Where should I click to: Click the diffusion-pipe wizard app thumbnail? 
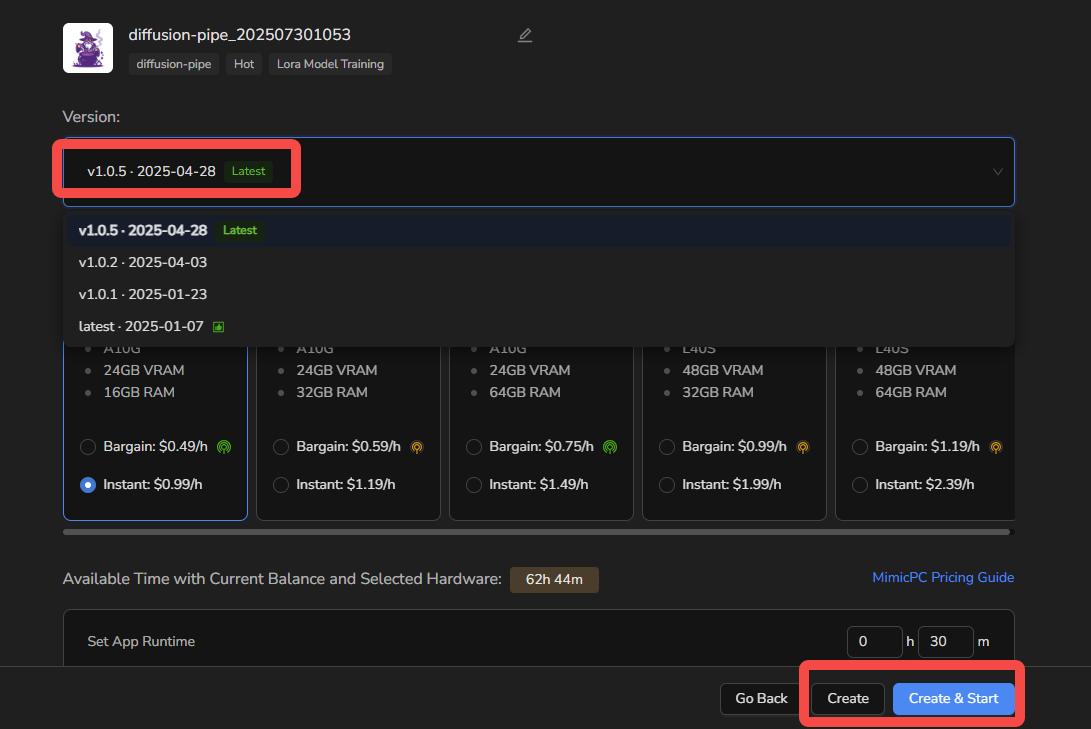[88, 48]
